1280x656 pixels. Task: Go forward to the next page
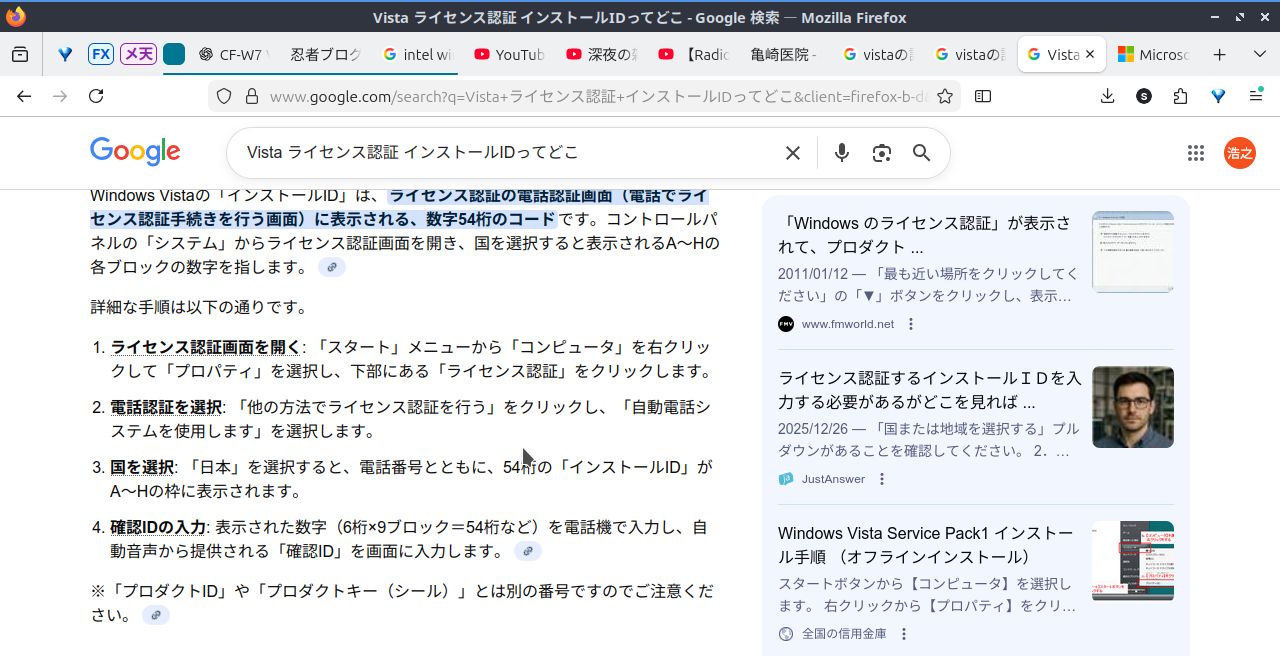coord(60,96)
